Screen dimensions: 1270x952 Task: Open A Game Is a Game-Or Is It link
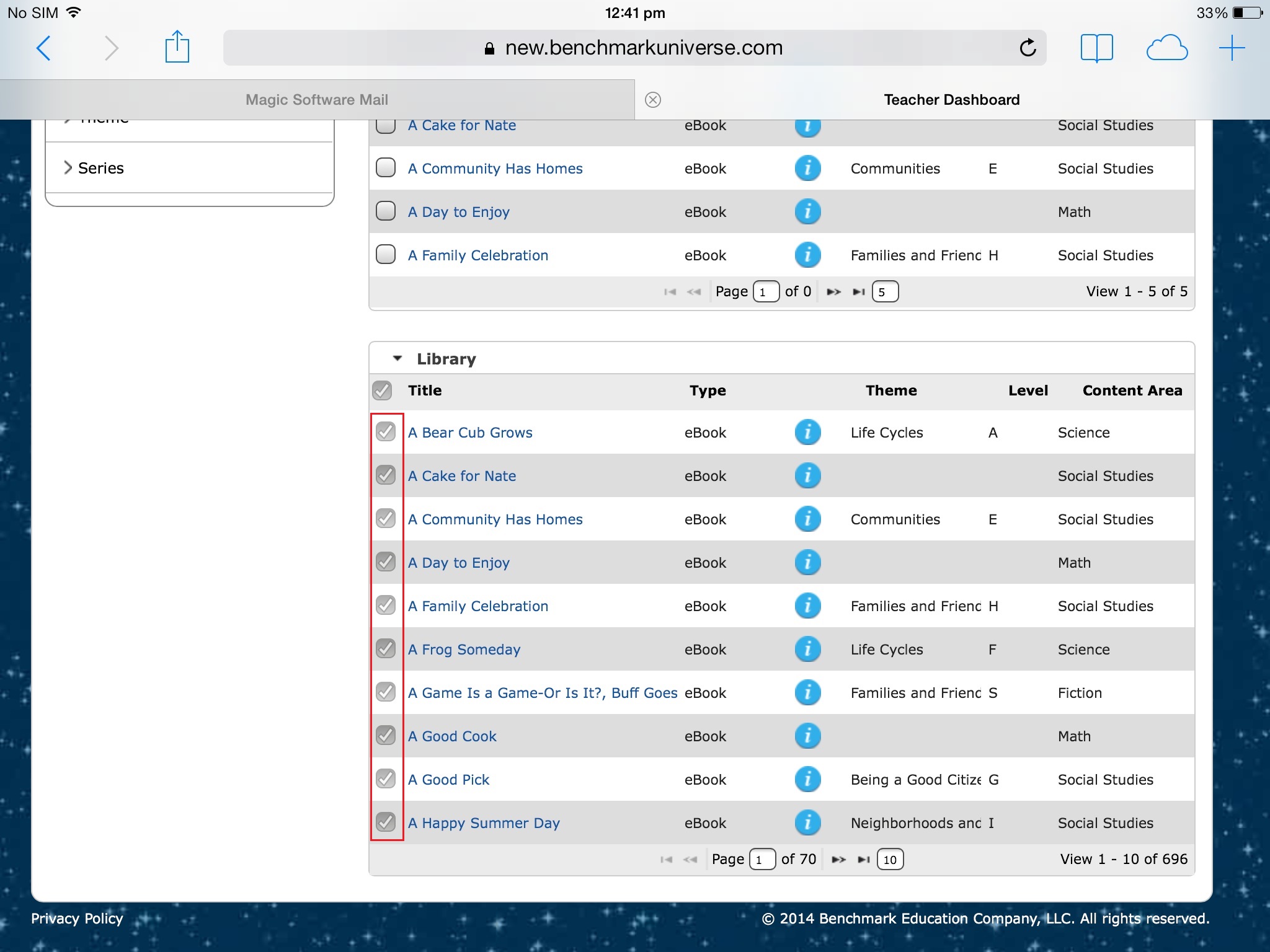coord(543,693)
